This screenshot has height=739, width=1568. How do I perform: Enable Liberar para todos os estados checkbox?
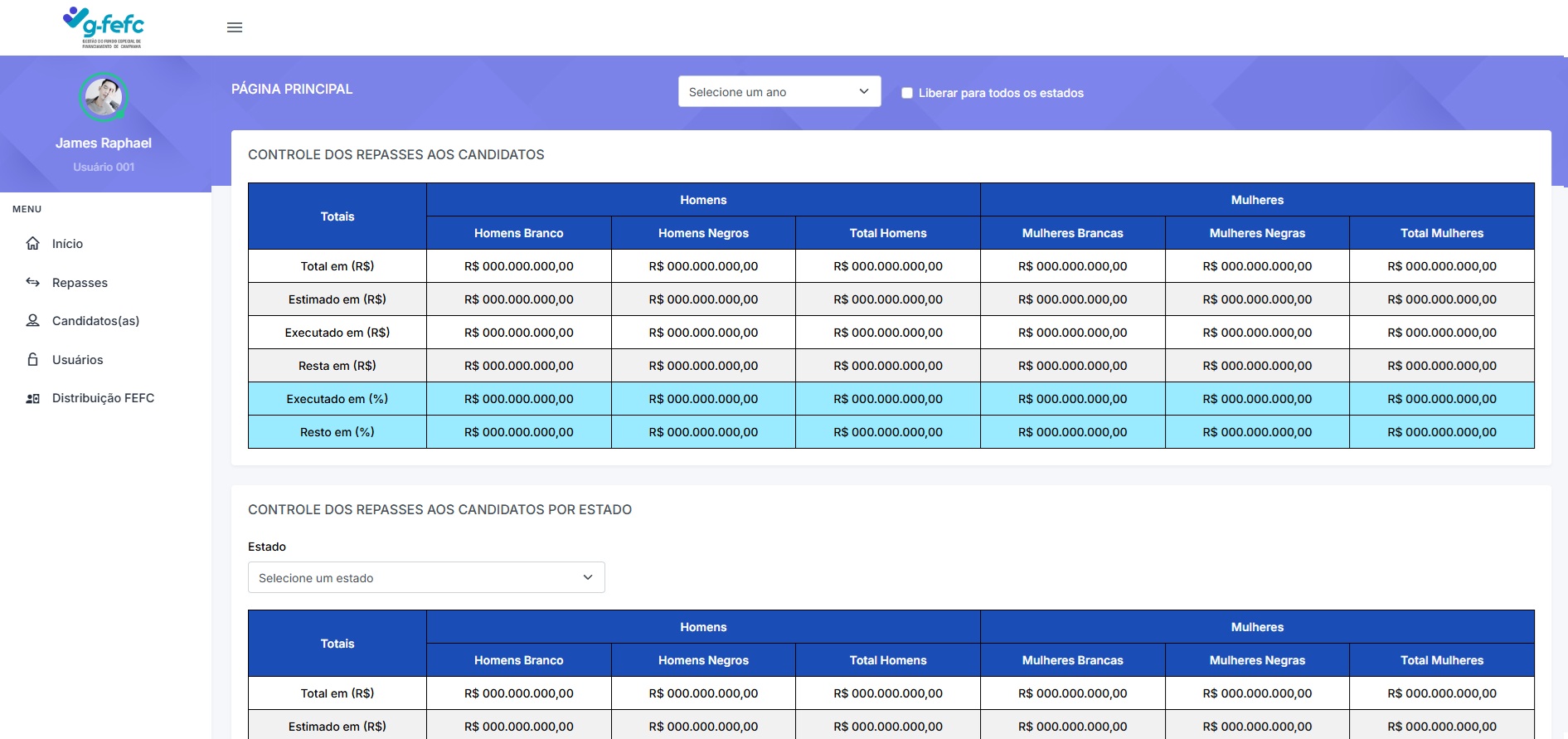[x=907, y=93]
